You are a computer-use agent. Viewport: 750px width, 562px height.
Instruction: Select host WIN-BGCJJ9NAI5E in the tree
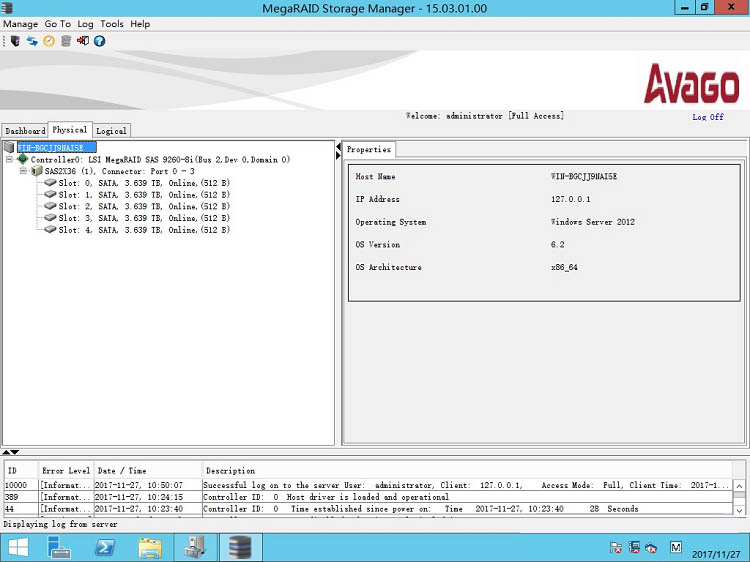56,147
